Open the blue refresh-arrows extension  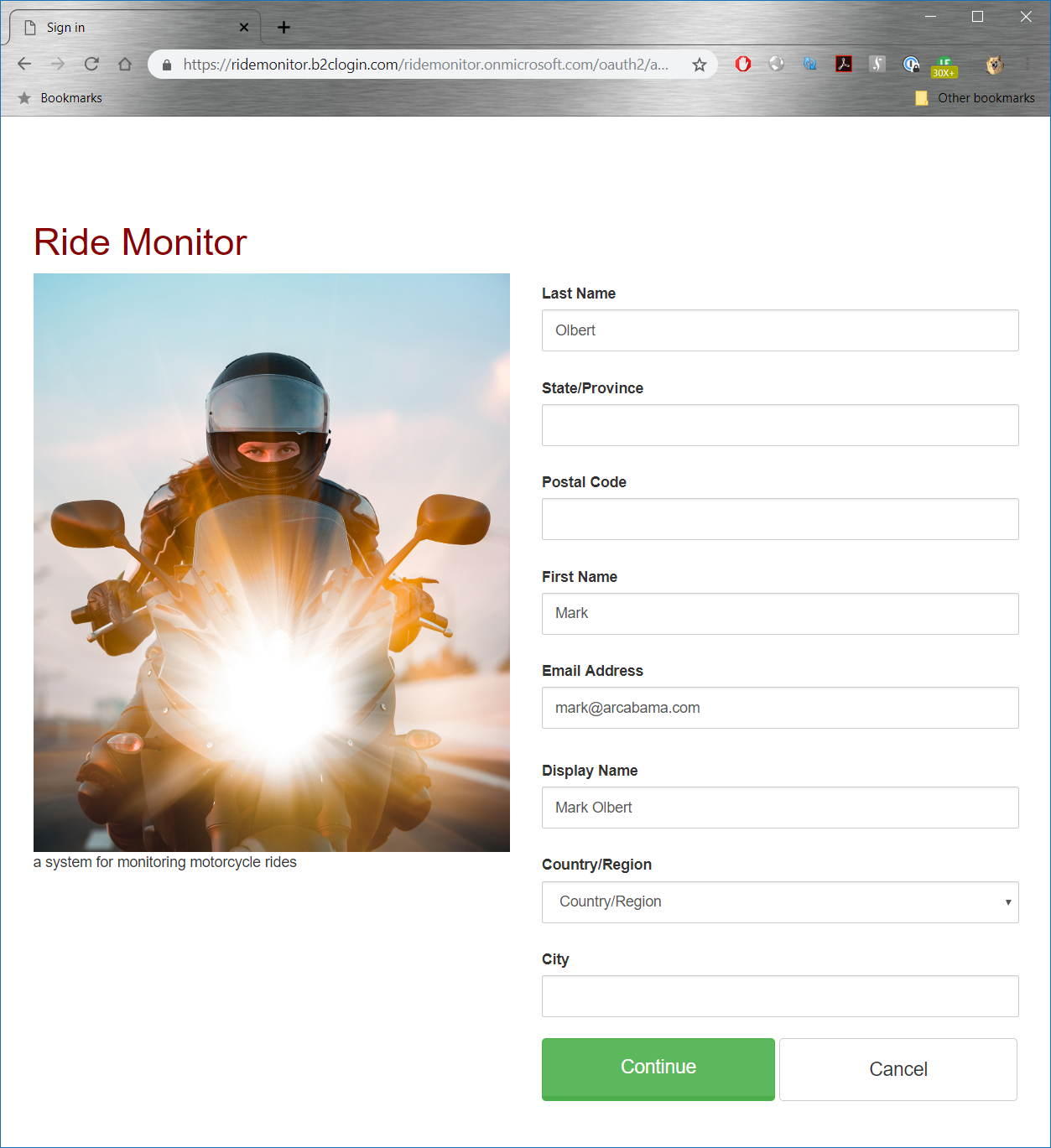(x=810, y=64)
